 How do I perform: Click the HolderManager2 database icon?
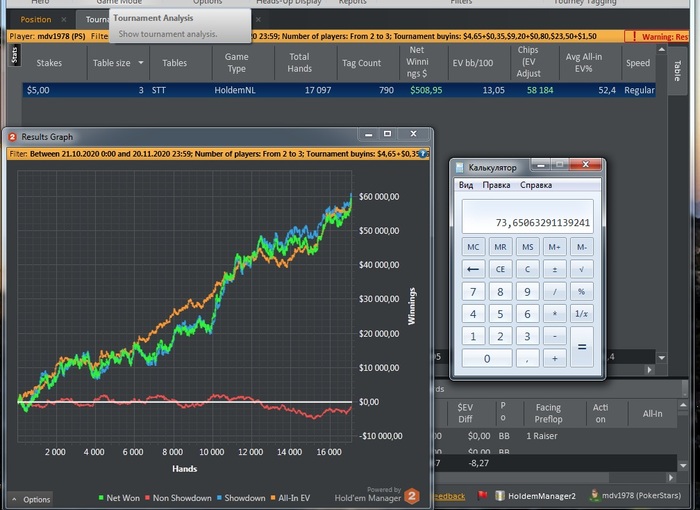pos(500,495)
